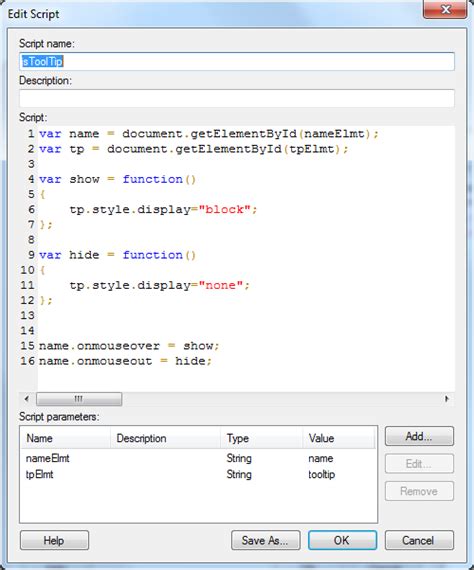Click the String type of tpElmt

pyautogui.click(x=239, y=474)
